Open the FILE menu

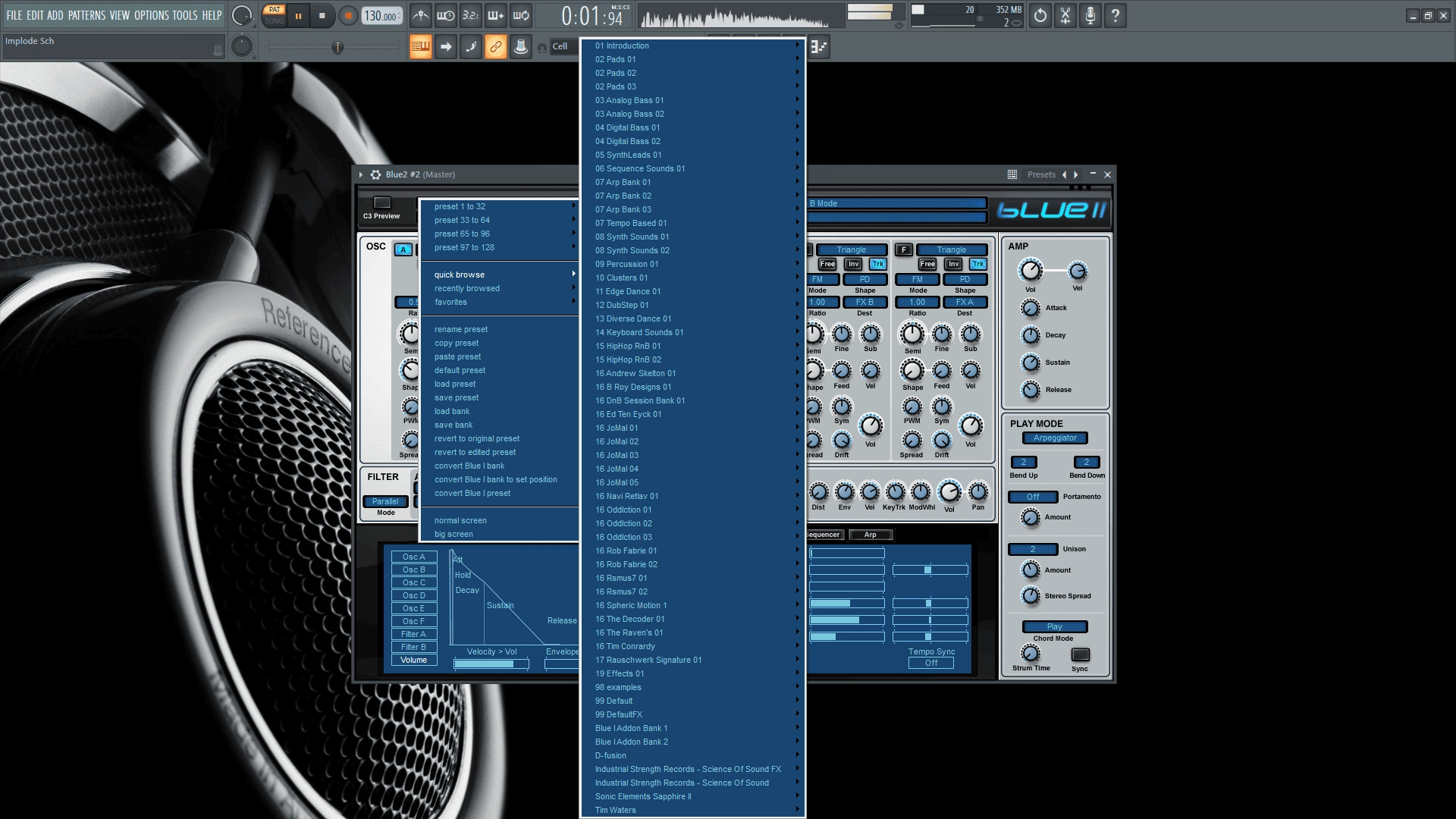(x=14, y=15)
